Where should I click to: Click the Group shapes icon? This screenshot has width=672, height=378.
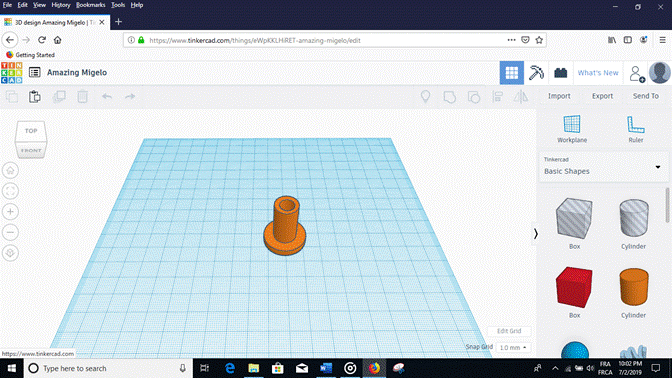450,97
